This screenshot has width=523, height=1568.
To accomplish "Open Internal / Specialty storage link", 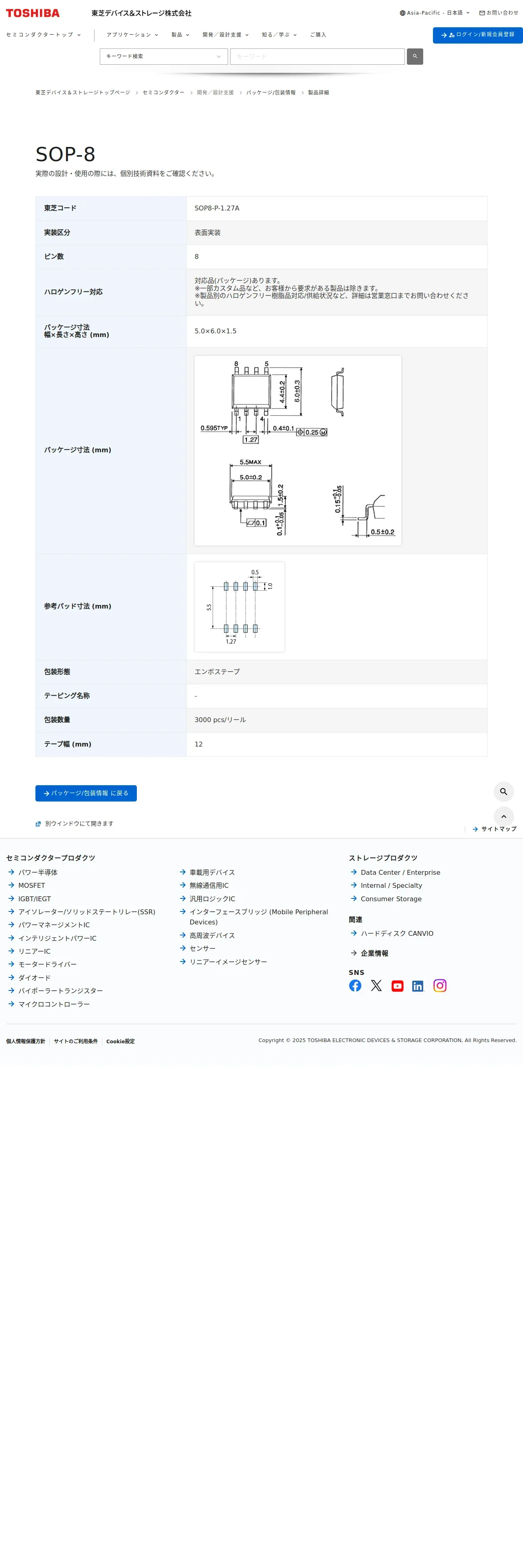I will [391, 886].
